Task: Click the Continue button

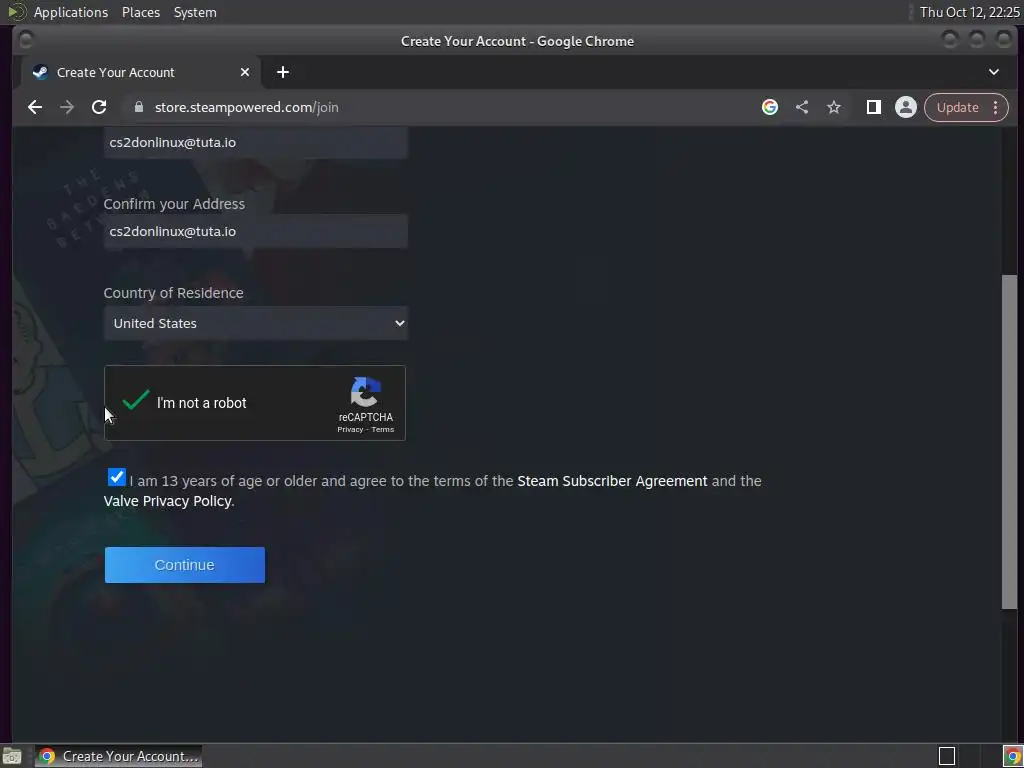Action: (x=185, y=565)
